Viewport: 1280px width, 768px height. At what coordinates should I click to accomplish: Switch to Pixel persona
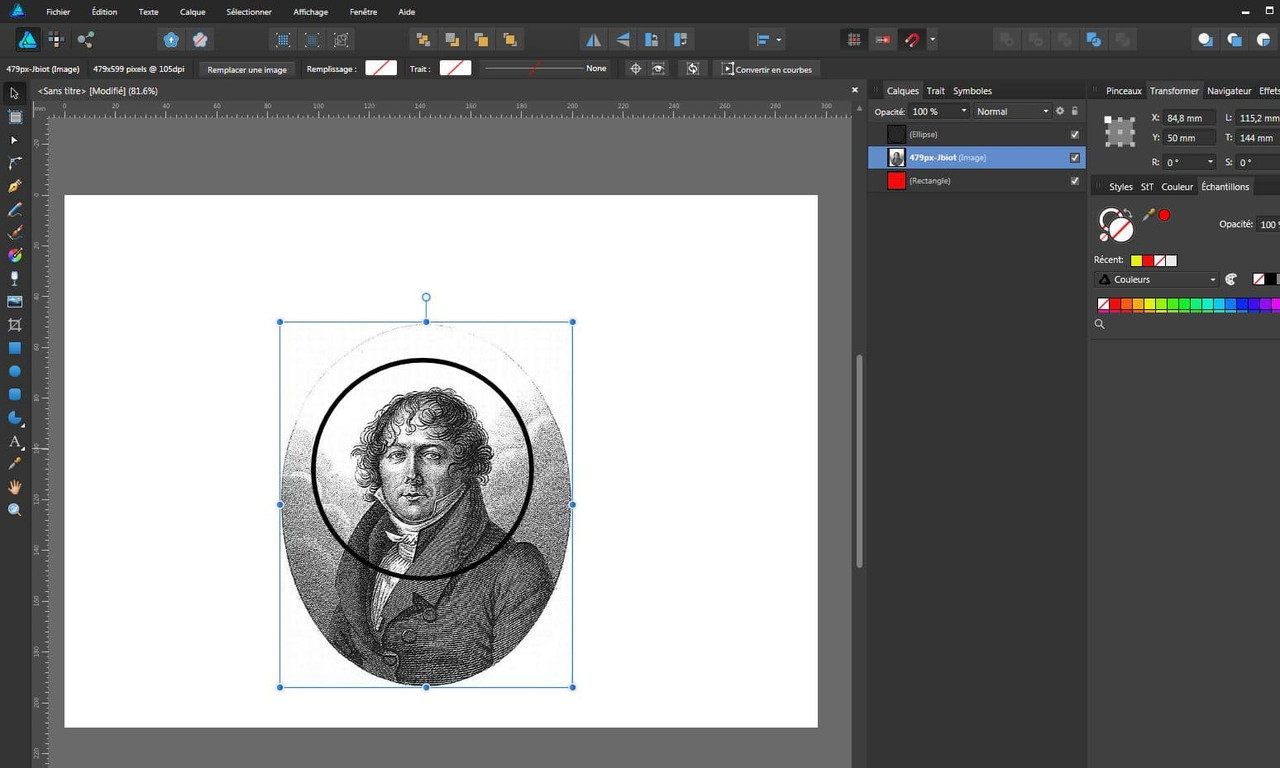point(56,40)
